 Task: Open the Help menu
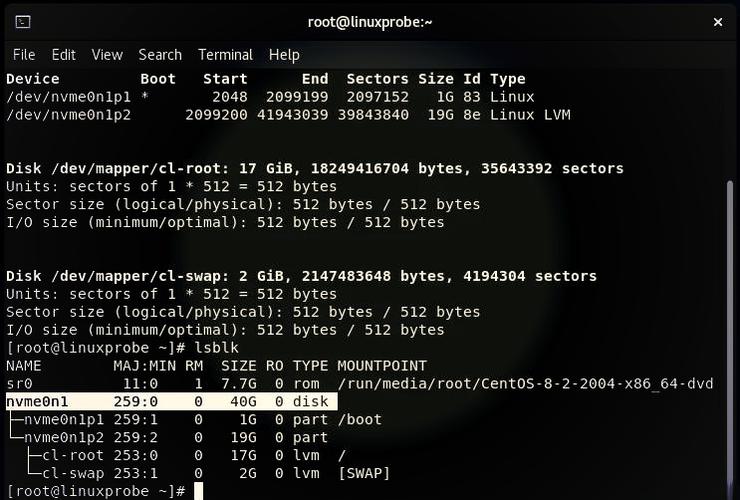coord(284,55)
